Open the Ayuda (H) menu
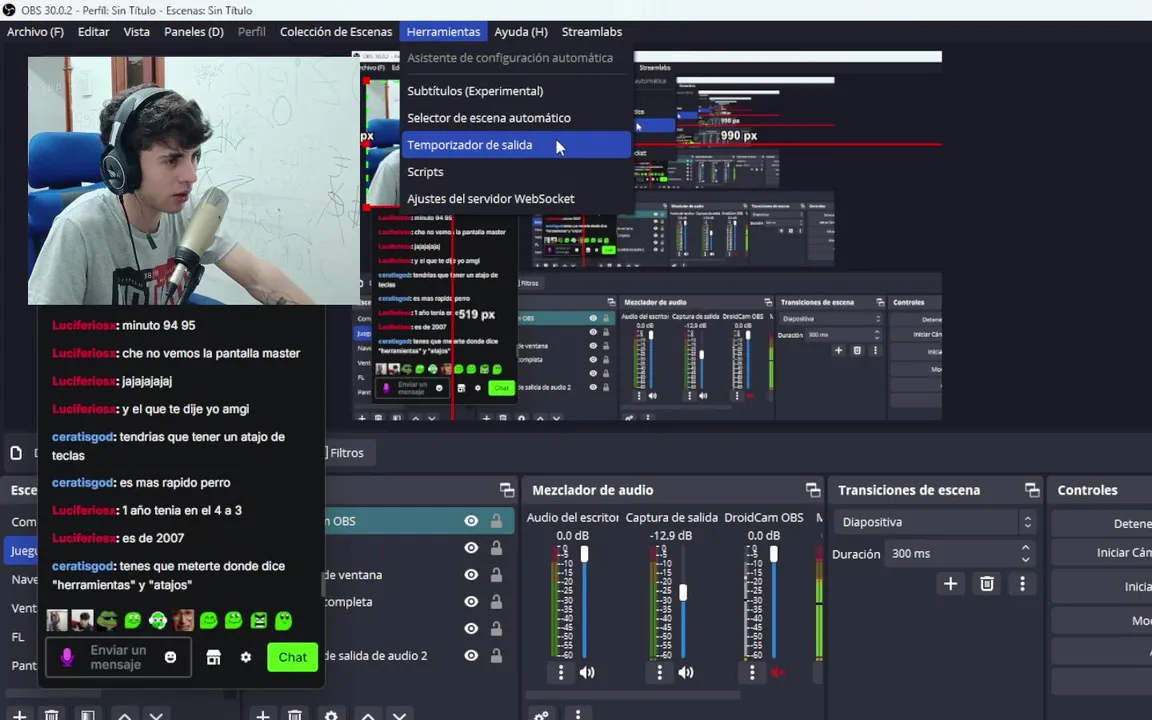 520,32
